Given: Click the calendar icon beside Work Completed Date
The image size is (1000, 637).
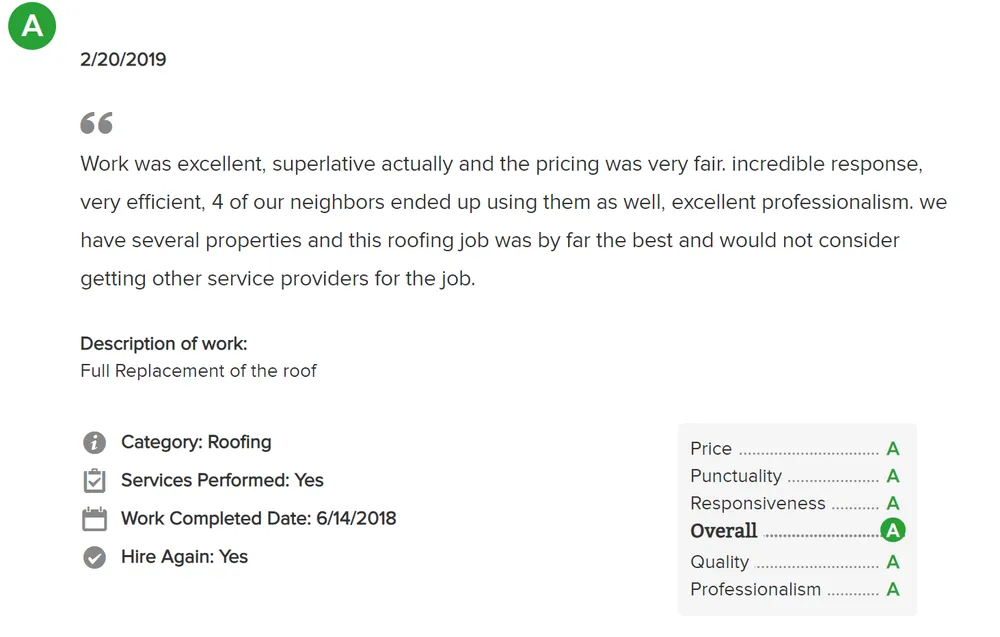Looking at the screenshot, I should [x=94, y=519].
